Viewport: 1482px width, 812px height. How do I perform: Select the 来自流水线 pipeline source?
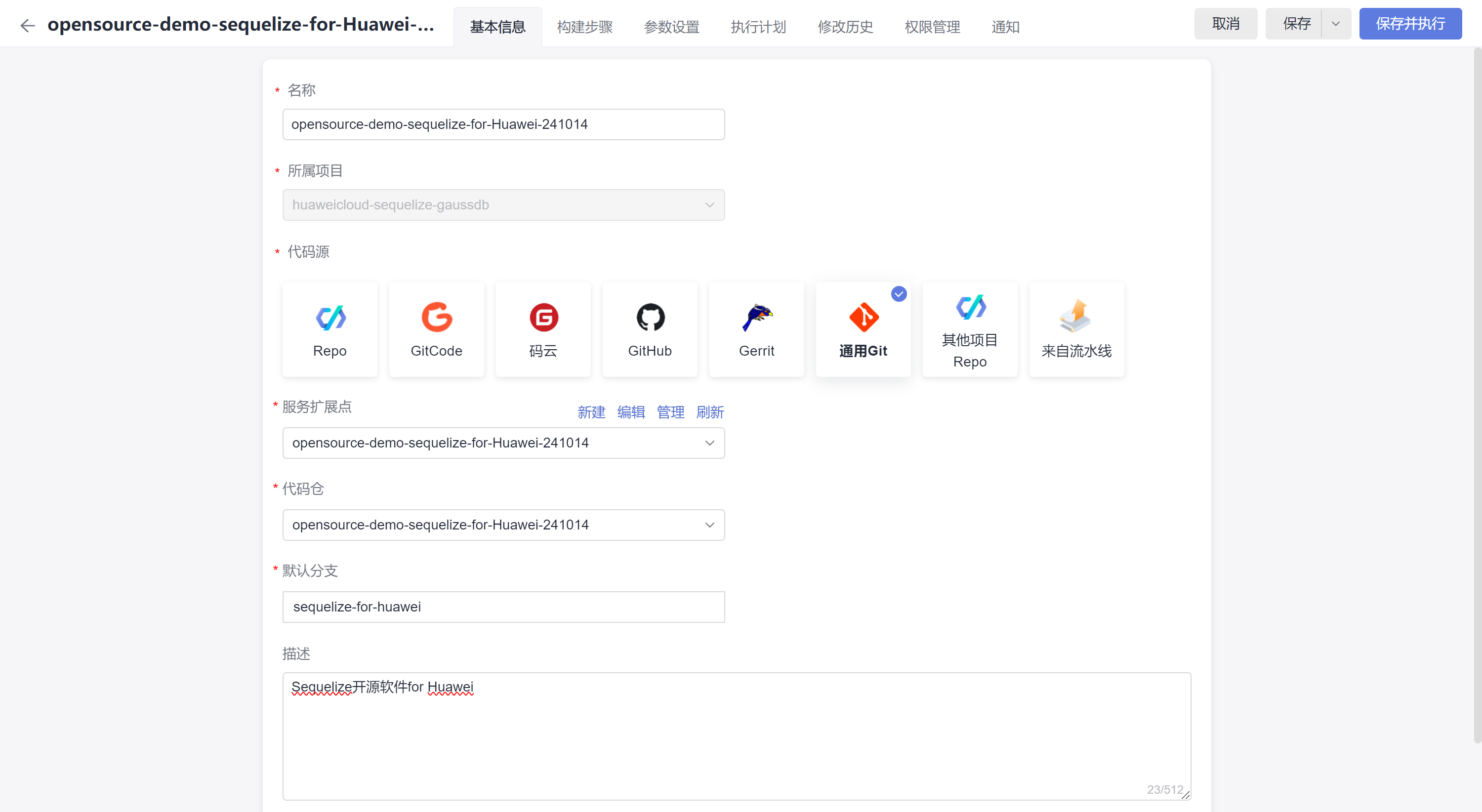tap(1076, 329)
